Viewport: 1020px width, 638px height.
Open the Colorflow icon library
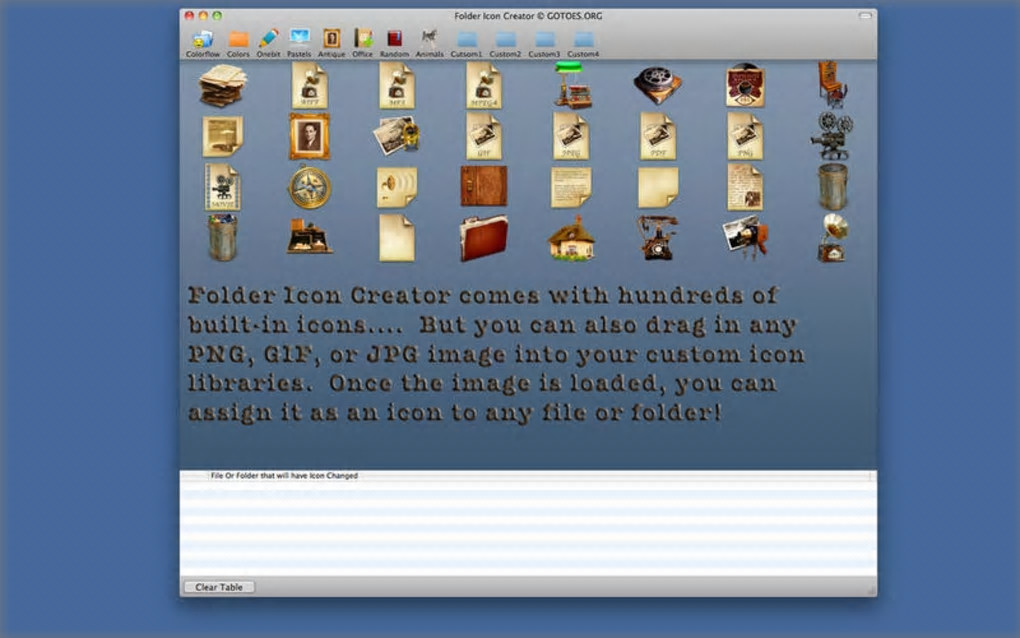tap(202, 43)
